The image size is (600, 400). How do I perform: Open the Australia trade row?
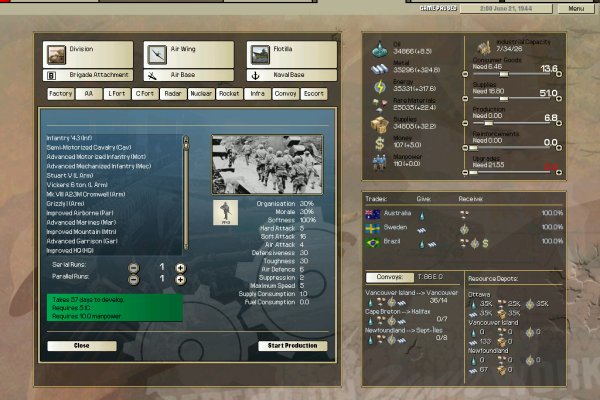[x=464, y=214]
